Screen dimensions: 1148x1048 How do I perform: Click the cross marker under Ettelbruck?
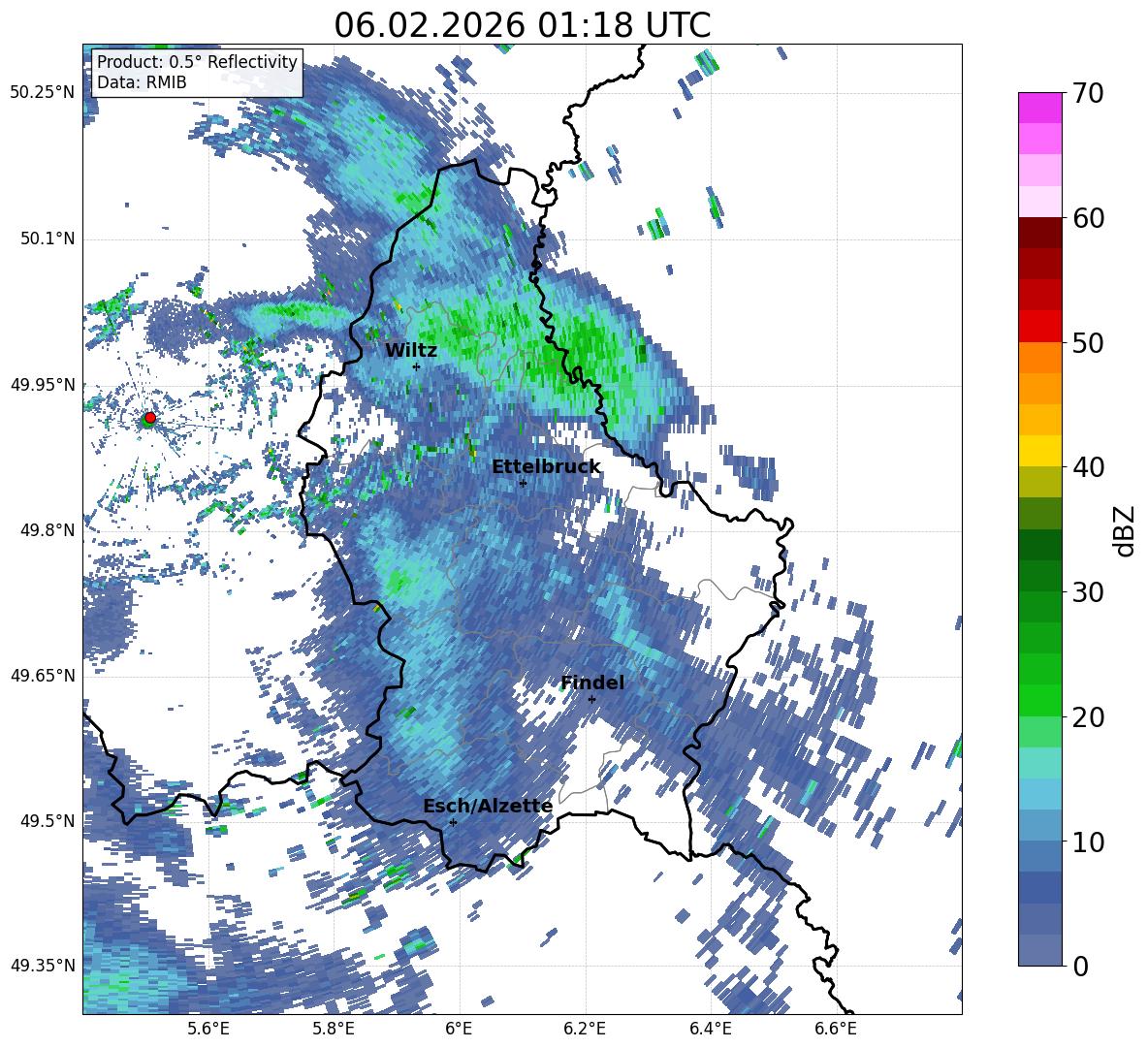523,483
